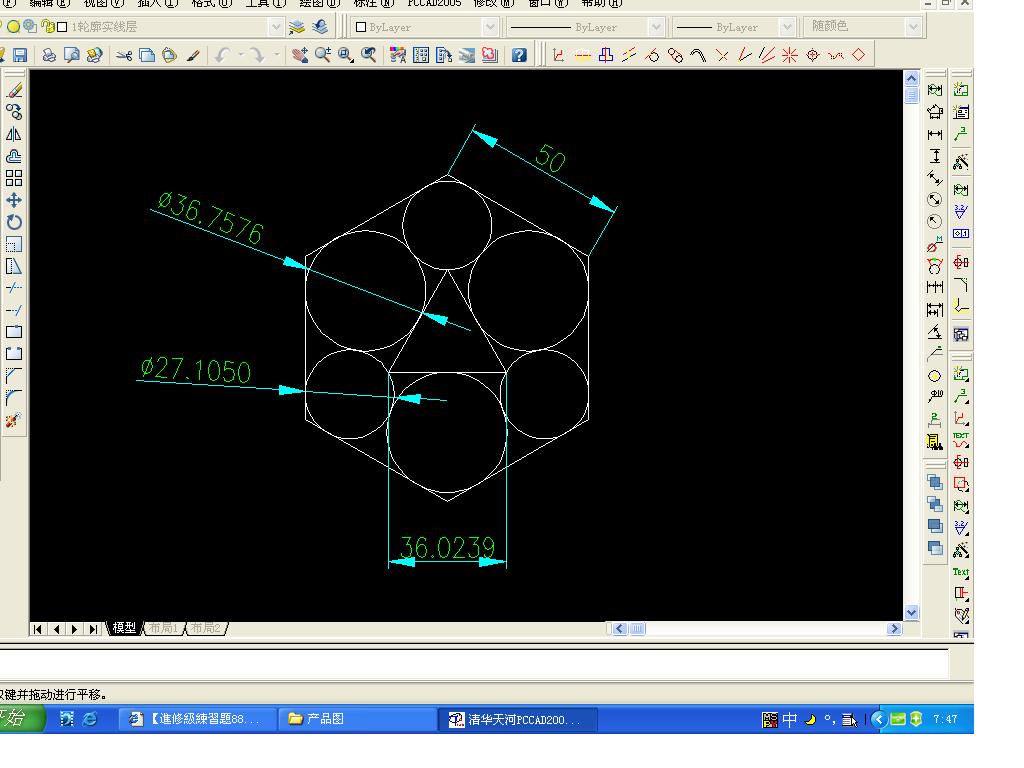1024x768 pixels.
Task: Click the next layout tab arrow
Action: click(x=74, y=629)
